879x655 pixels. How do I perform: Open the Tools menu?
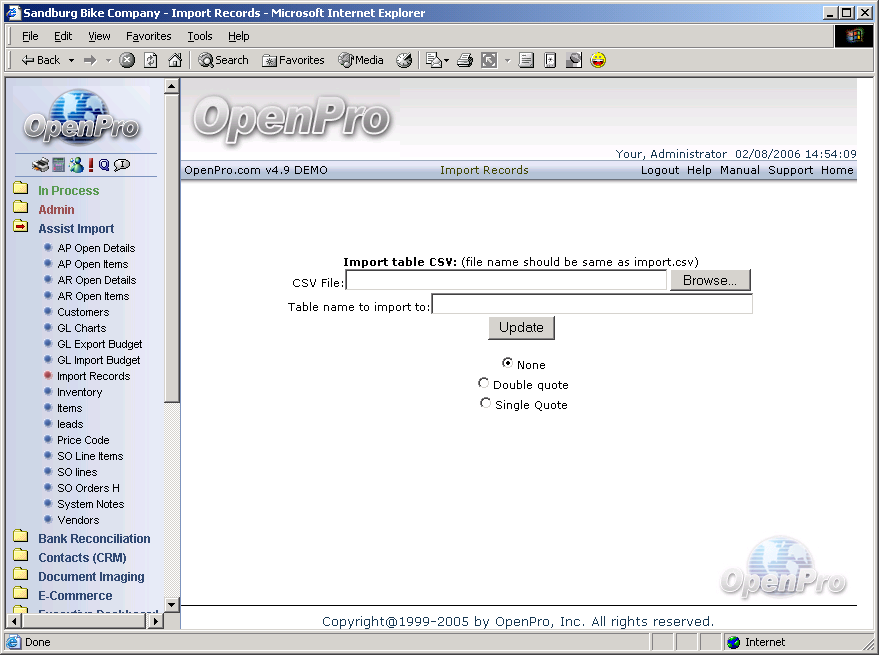199,36
